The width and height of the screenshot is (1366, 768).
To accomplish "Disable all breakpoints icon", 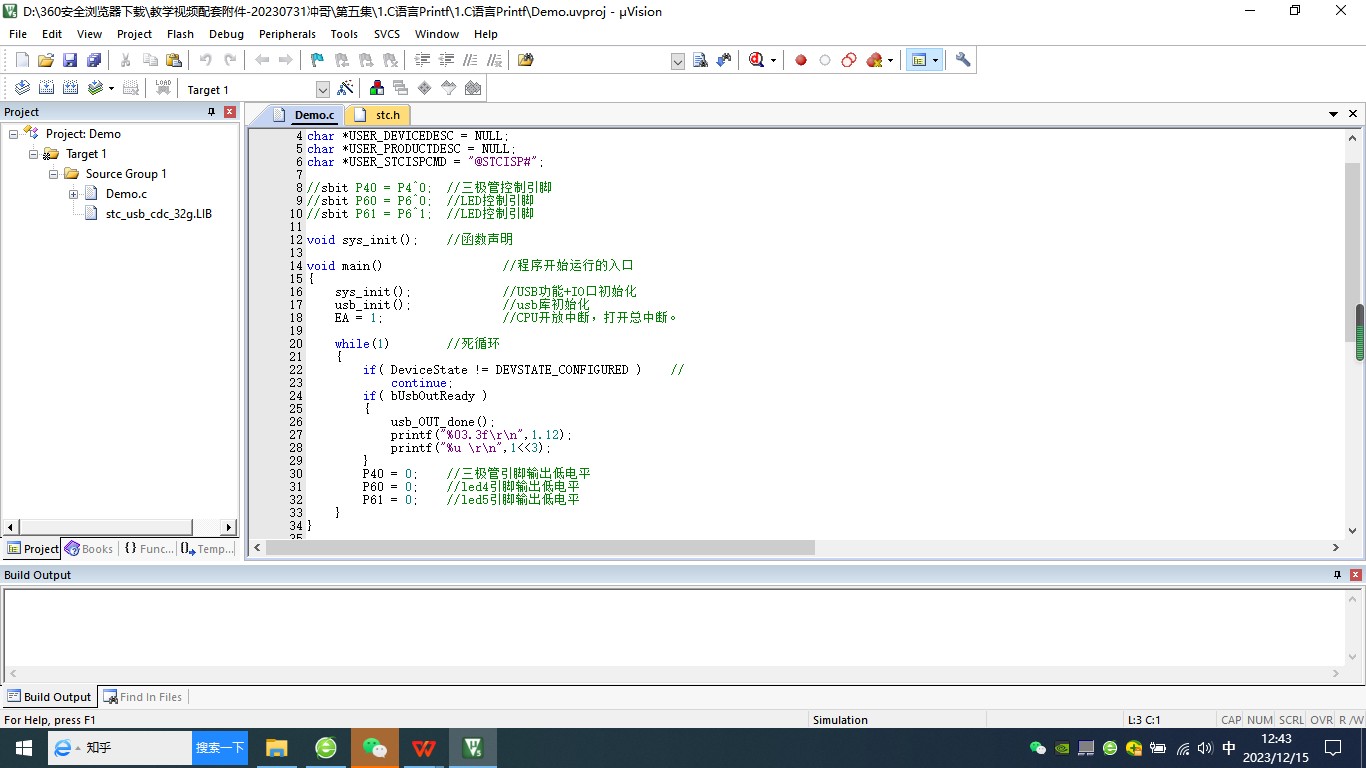I will 849,60.
